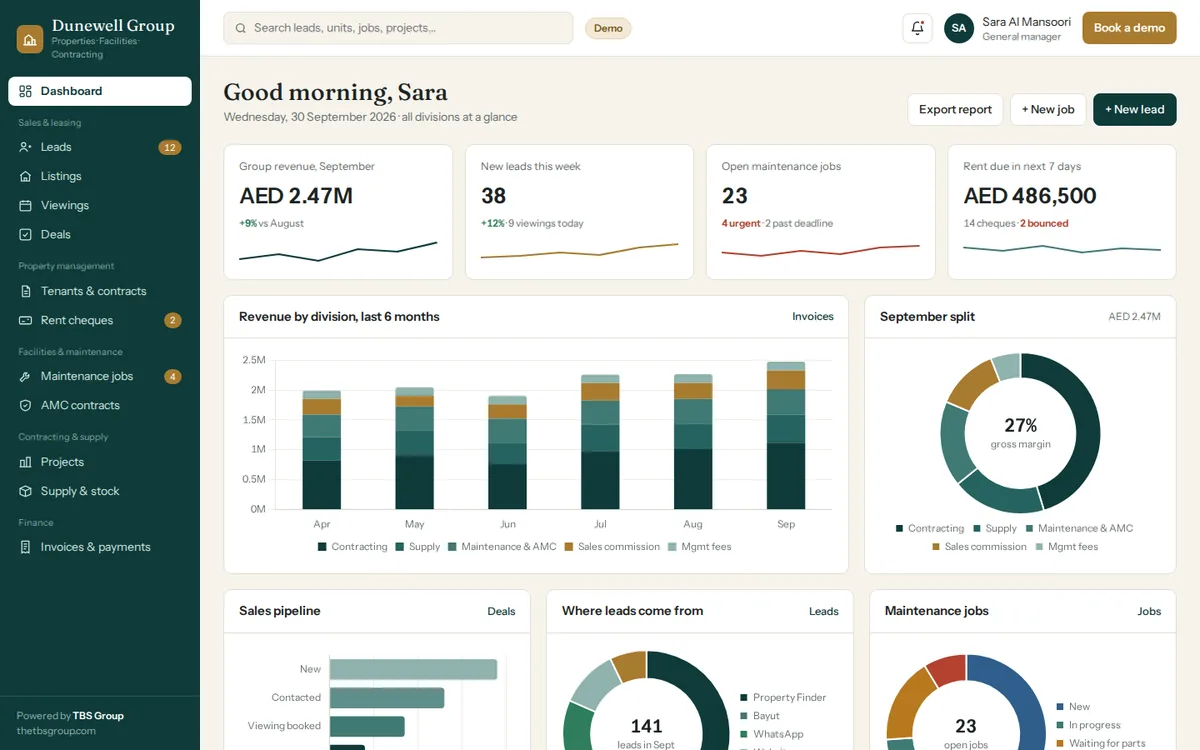Click the Leads count badge 12

point(170,147)
